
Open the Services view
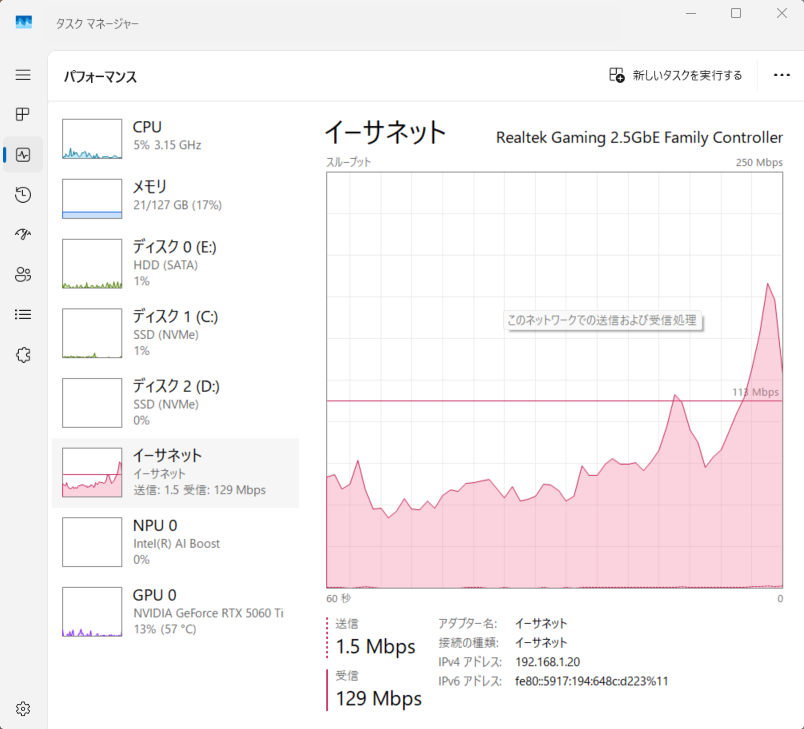click(22, 354)
